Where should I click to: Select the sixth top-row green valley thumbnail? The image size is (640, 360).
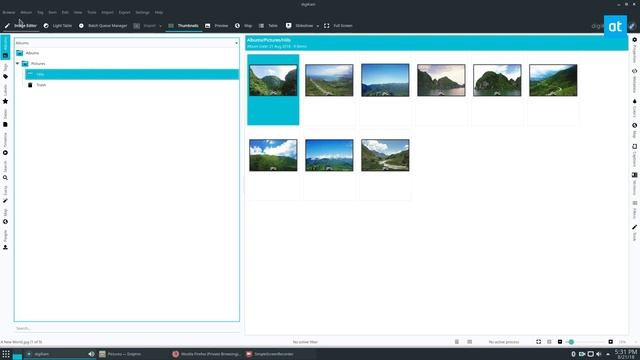[553, 80]
